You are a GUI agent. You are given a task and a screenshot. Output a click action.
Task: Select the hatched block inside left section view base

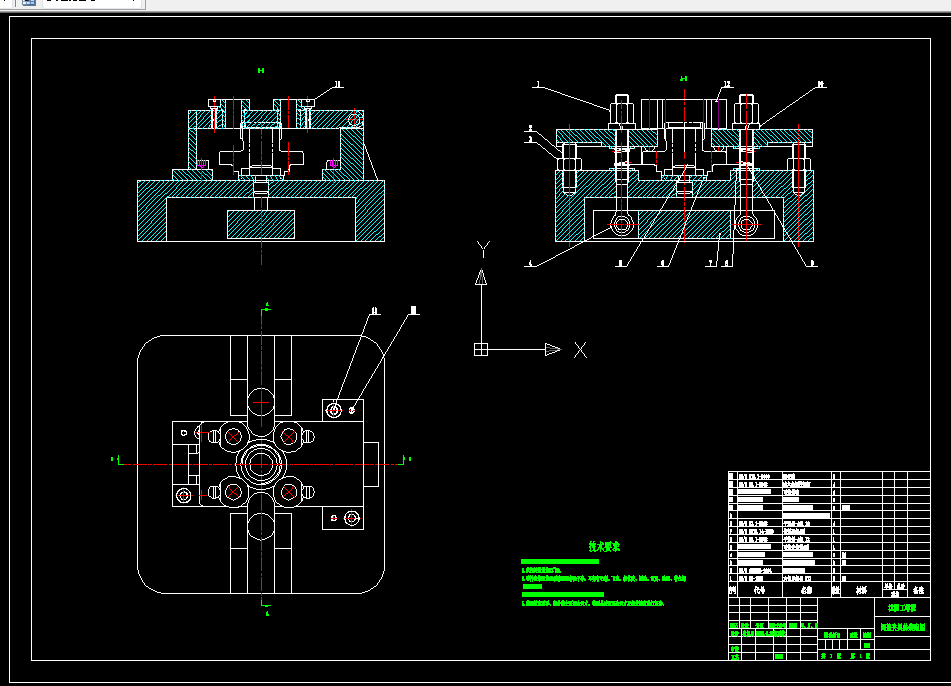click(x=261, y=224)
